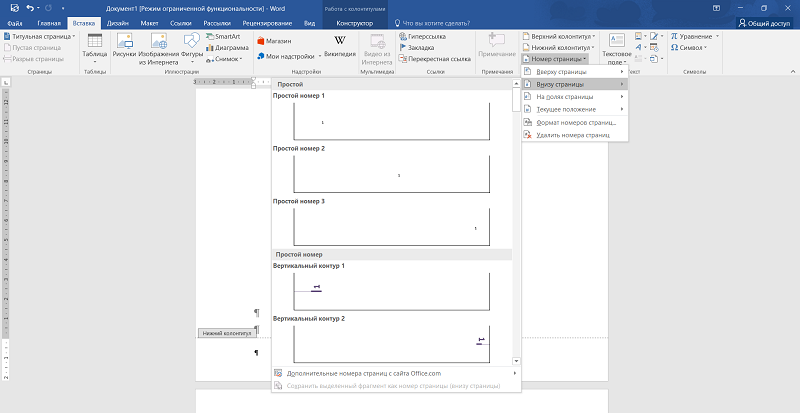Select the Простой номер 2 thumbnail
Screen dimensions: 800x413
[391, 174]
